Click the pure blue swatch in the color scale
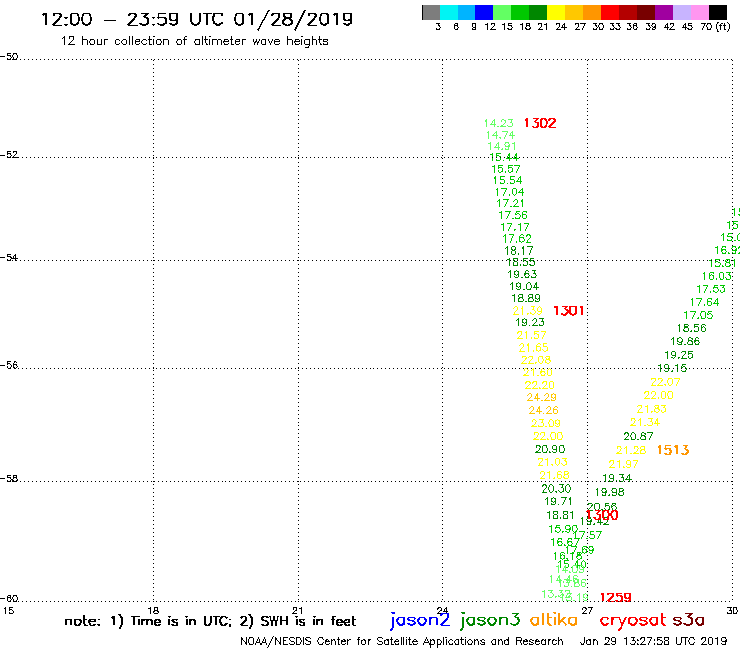The width and height of the screenshot is (740, 650). 484,12
